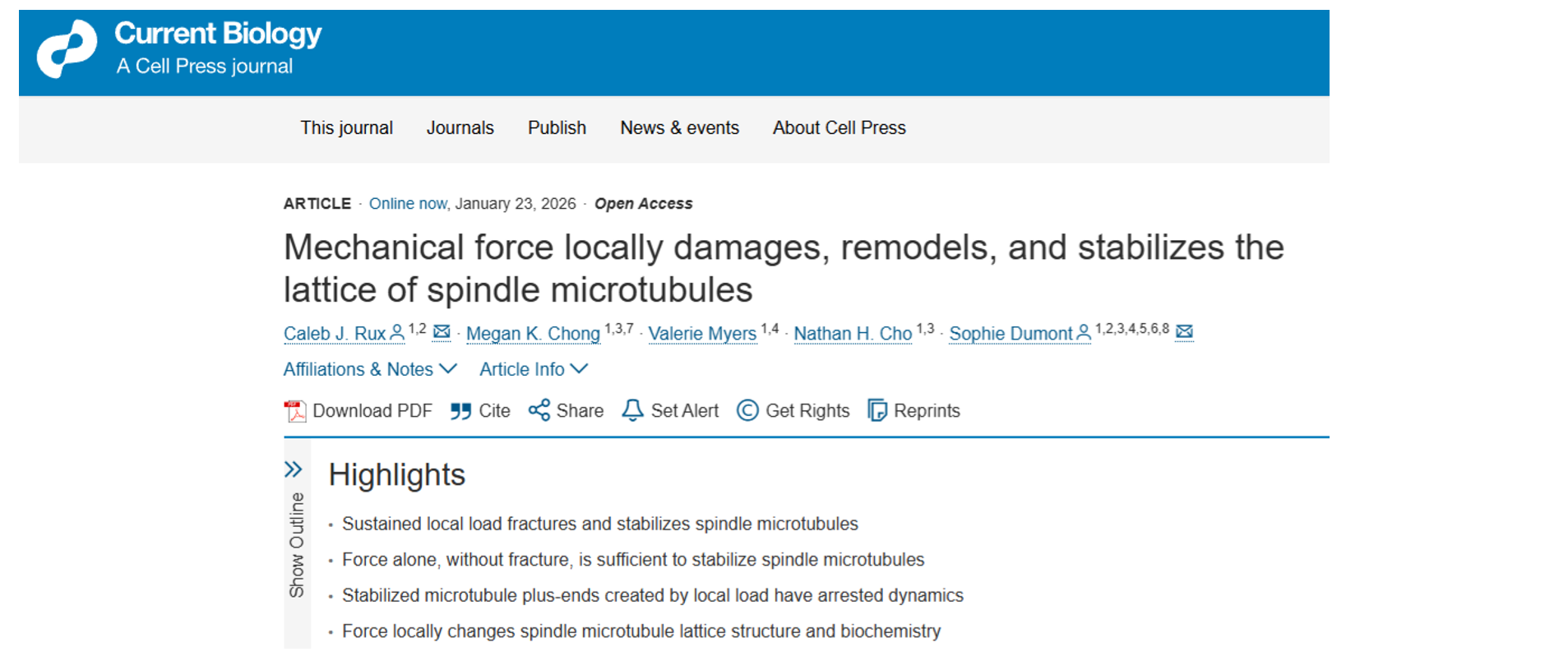Click the Cite quotation mark icon
Image resolution: width=1568 pixels, height=661 pixels.
pyautogui.click(x=460, y=411)
